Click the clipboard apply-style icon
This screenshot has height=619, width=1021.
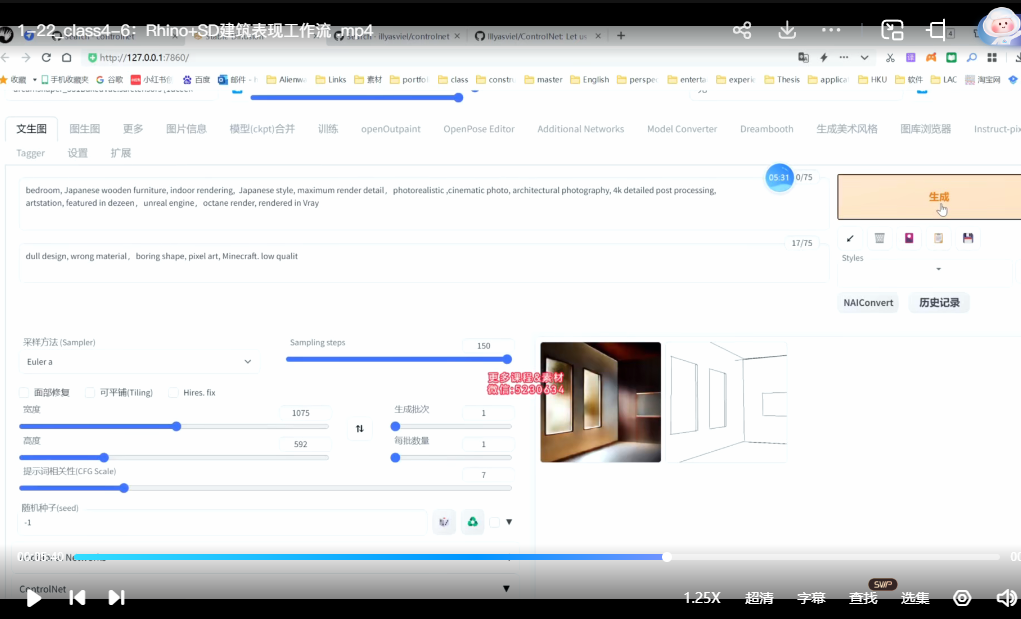pyautogui.click(x=938, y=238)
